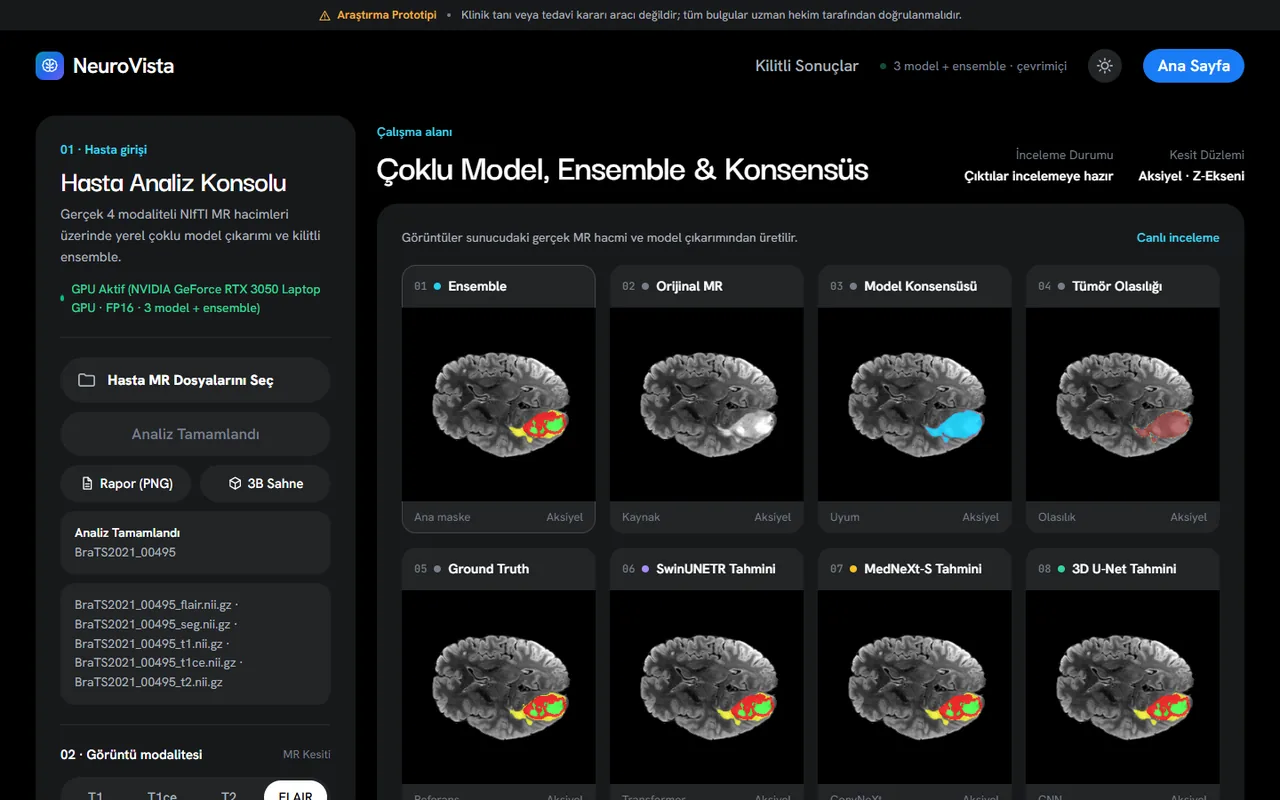Click the 'Ana maske' caption under Ensemble
Viewport: 1280px width, 800px height.
(442, 517)
